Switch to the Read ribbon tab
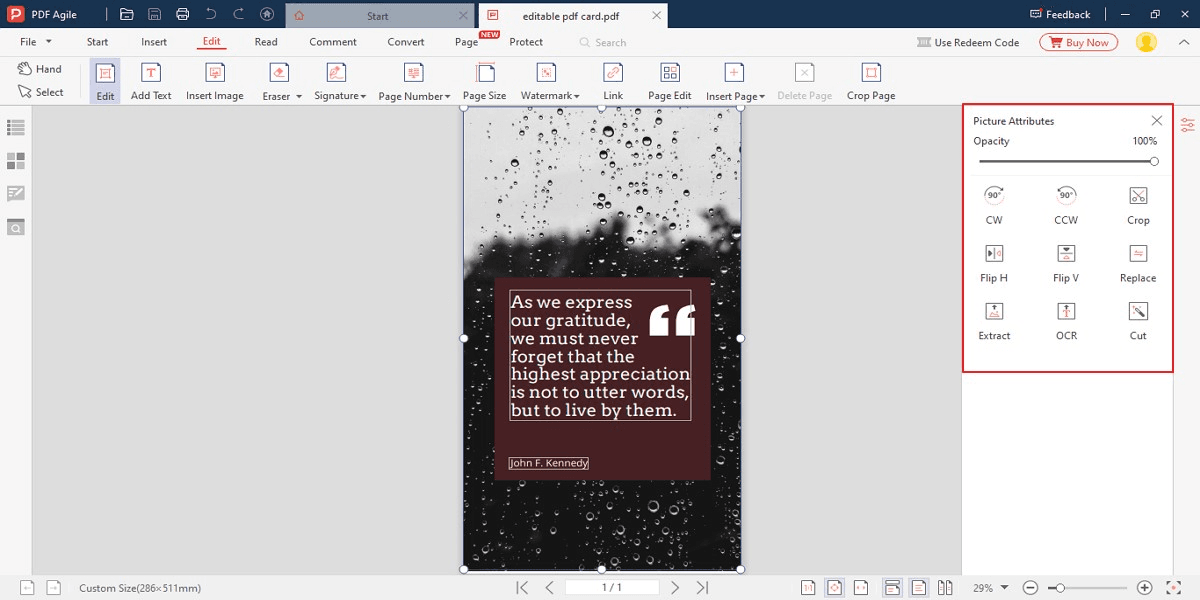This screenshot has height=600, width=1200. pos(266,42)
